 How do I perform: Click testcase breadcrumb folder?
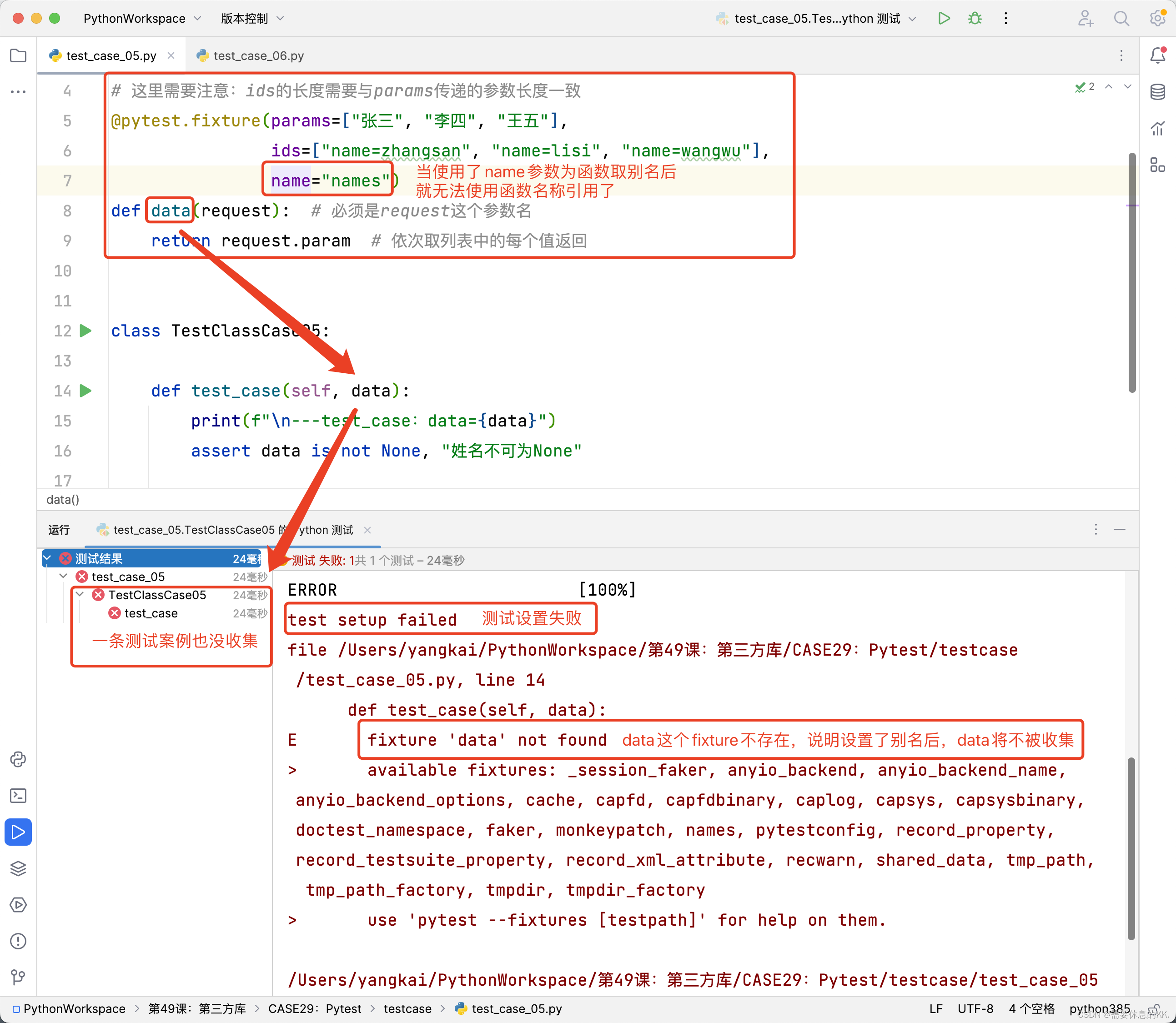pos(407,1009)
